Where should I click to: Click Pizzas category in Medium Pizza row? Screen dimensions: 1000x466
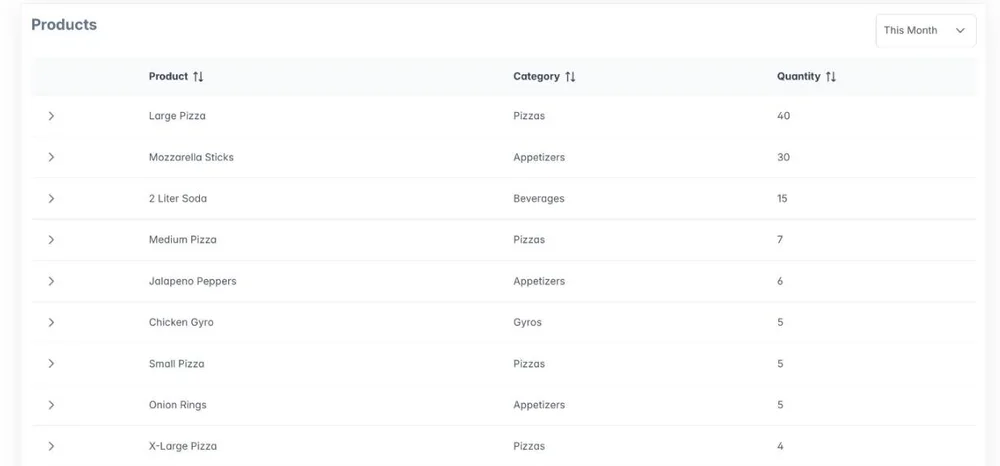click(529, 240)
